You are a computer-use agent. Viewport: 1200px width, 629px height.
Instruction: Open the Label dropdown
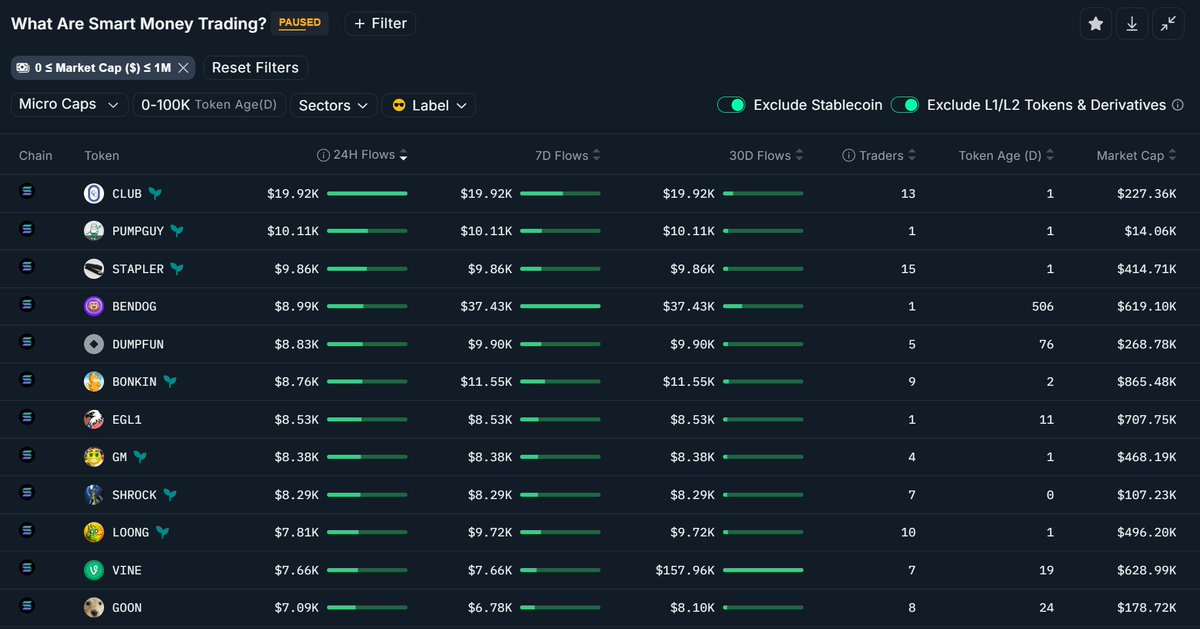pos(428,104)
